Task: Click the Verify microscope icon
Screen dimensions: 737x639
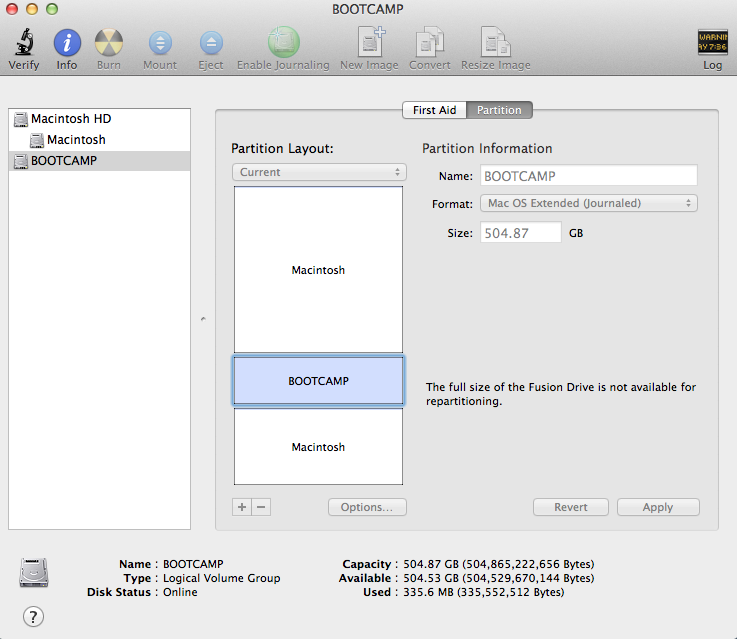Action: pyautogui.click(x=24, y=42)
